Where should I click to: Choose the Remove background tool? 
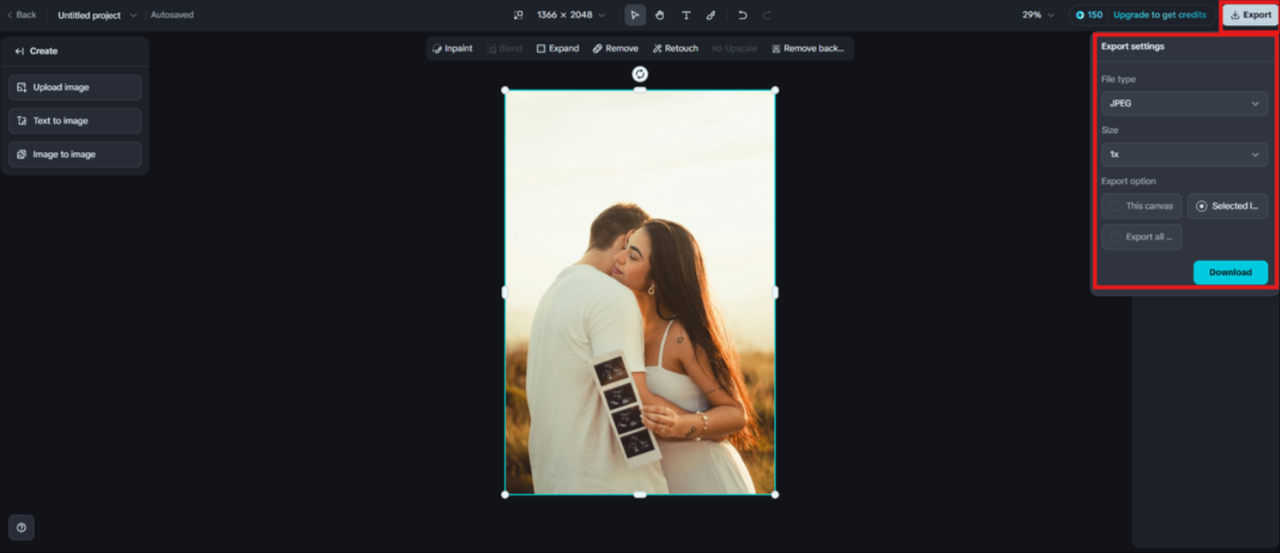point(807,48)
